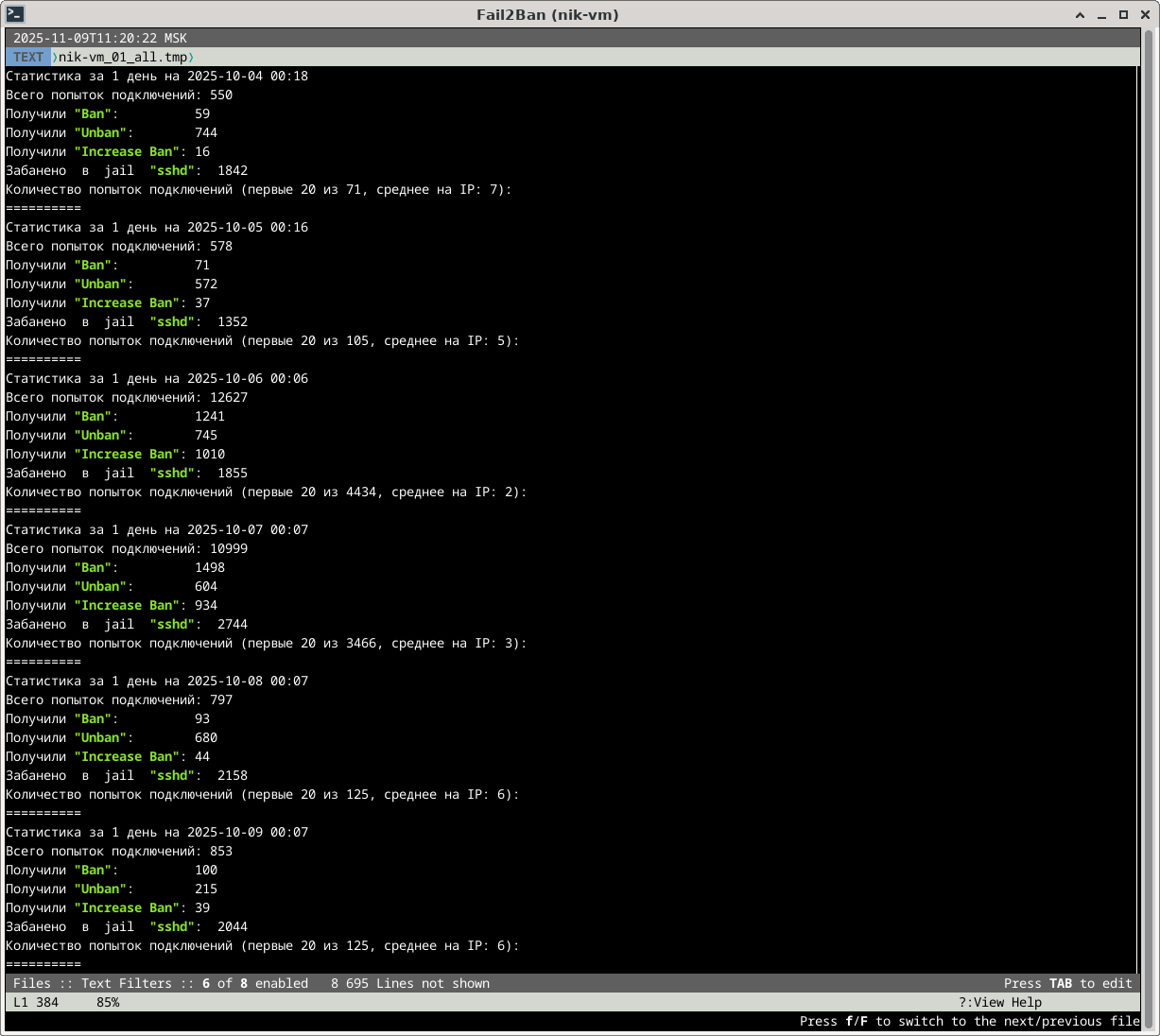Minimize the Fail2Ban terminal window
1160x1036 pixels.
[1102, 15]
